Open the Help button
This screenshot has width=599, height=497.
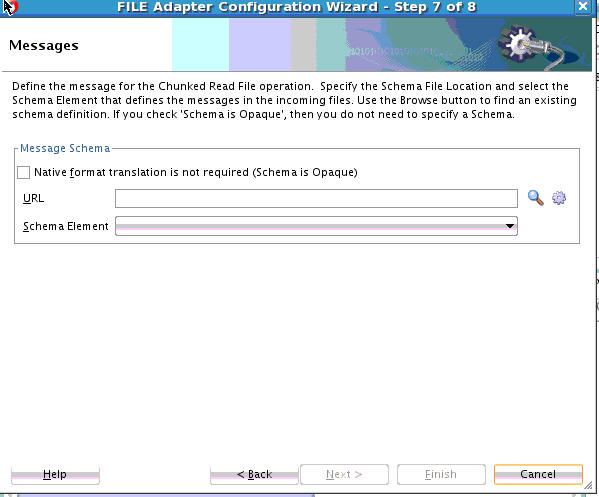pos(55,474)
